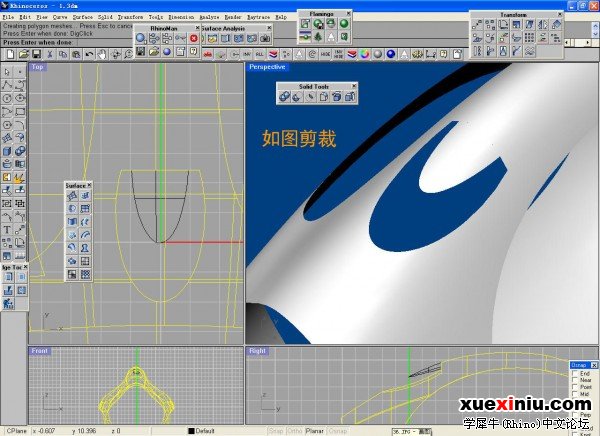The height and width of the screenshot is (436, 600).
Task: Open the Dimension menu
Action: click(181, 17)
